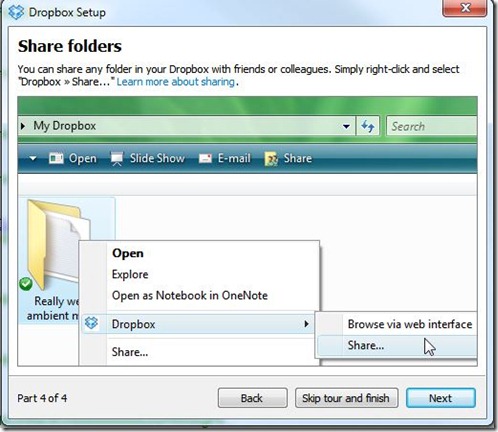Click the Back button

click(x=252, y=398)
